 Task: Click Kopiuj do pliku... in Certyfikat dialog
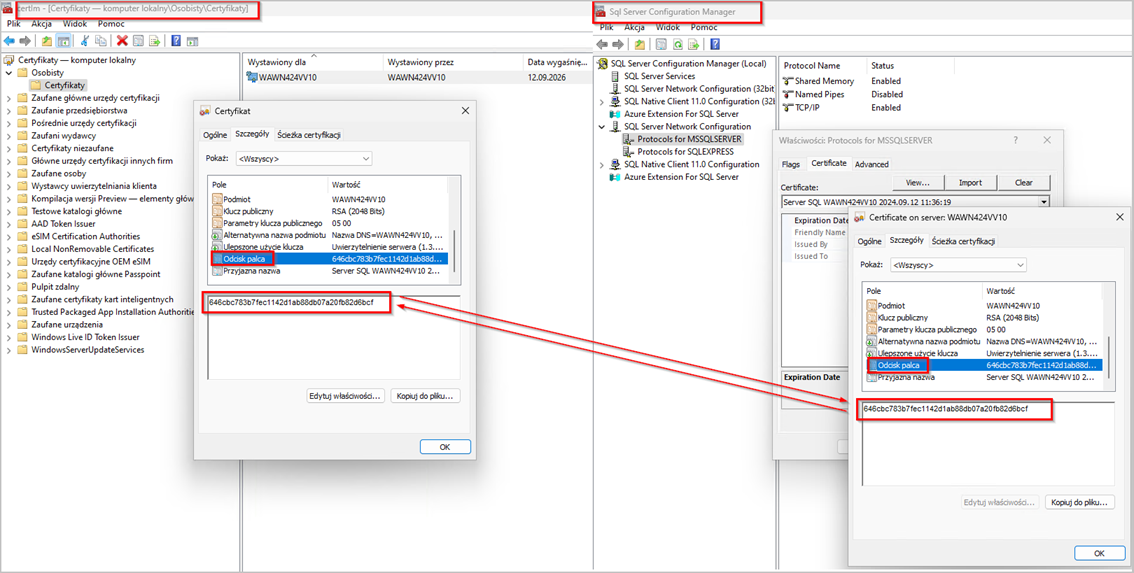(425, 396)
